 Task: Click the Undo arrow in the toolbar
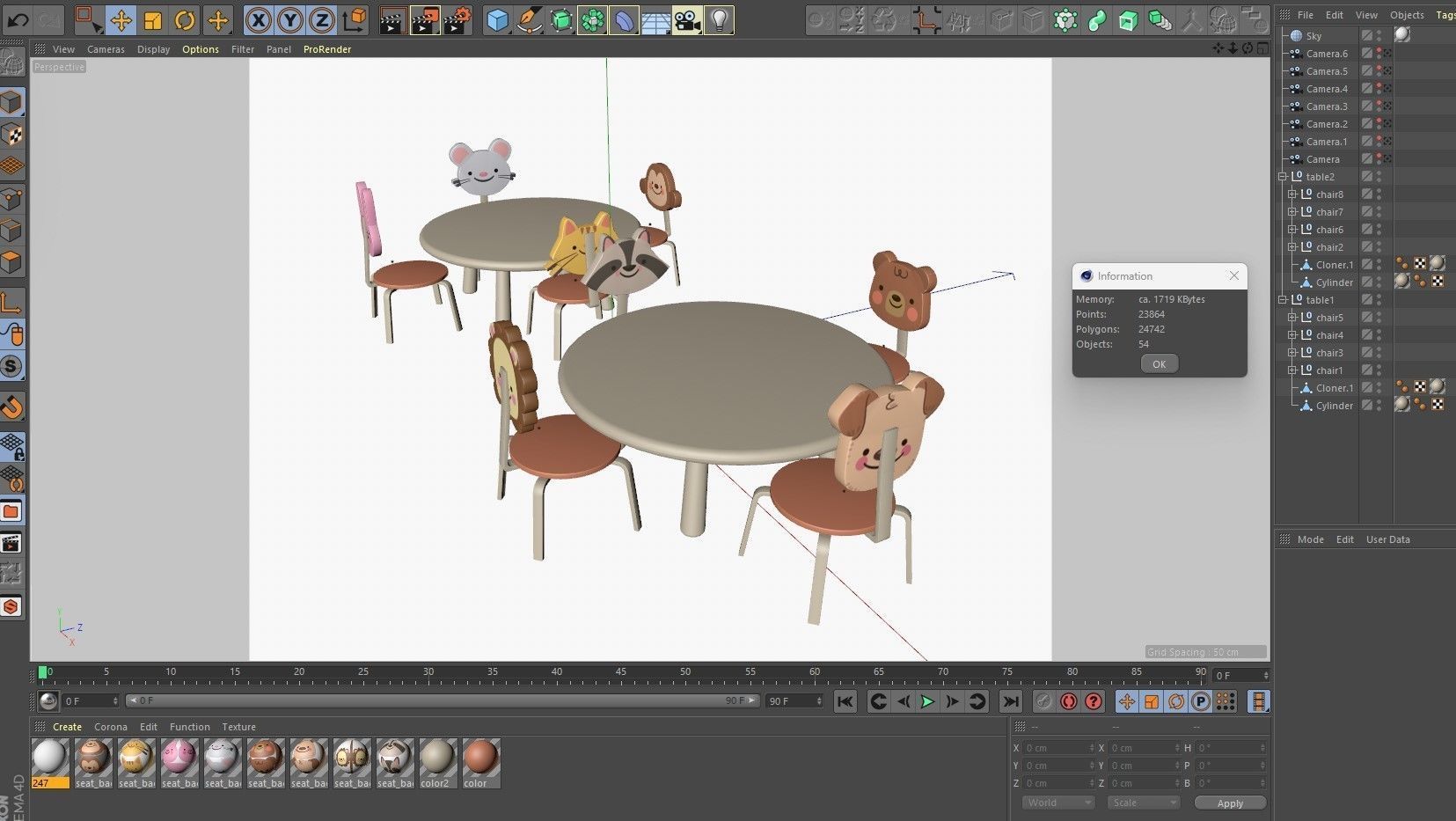pos(18,19)
